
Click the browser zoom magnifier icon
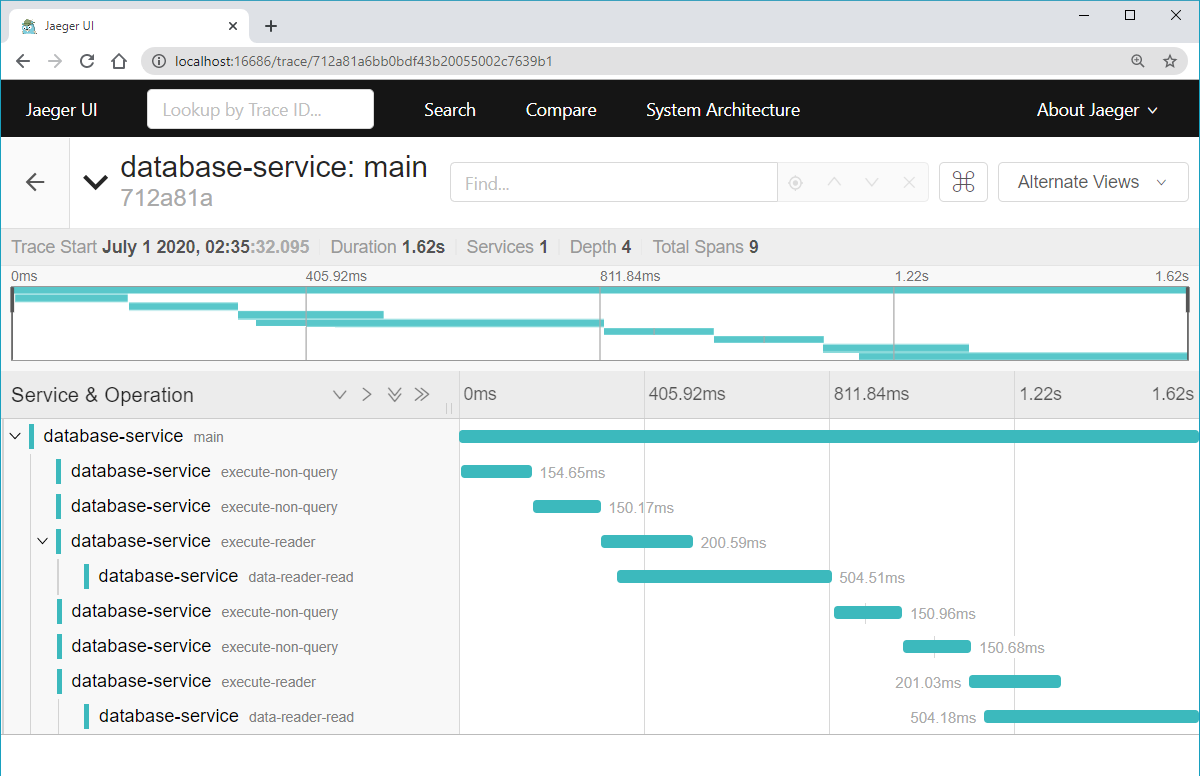click(1137, 61)
